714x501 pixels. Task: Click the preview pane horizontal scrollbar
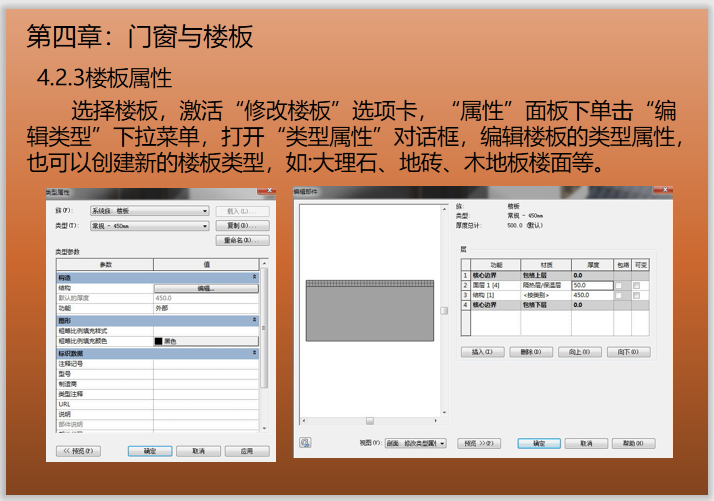tap(369, 421)
